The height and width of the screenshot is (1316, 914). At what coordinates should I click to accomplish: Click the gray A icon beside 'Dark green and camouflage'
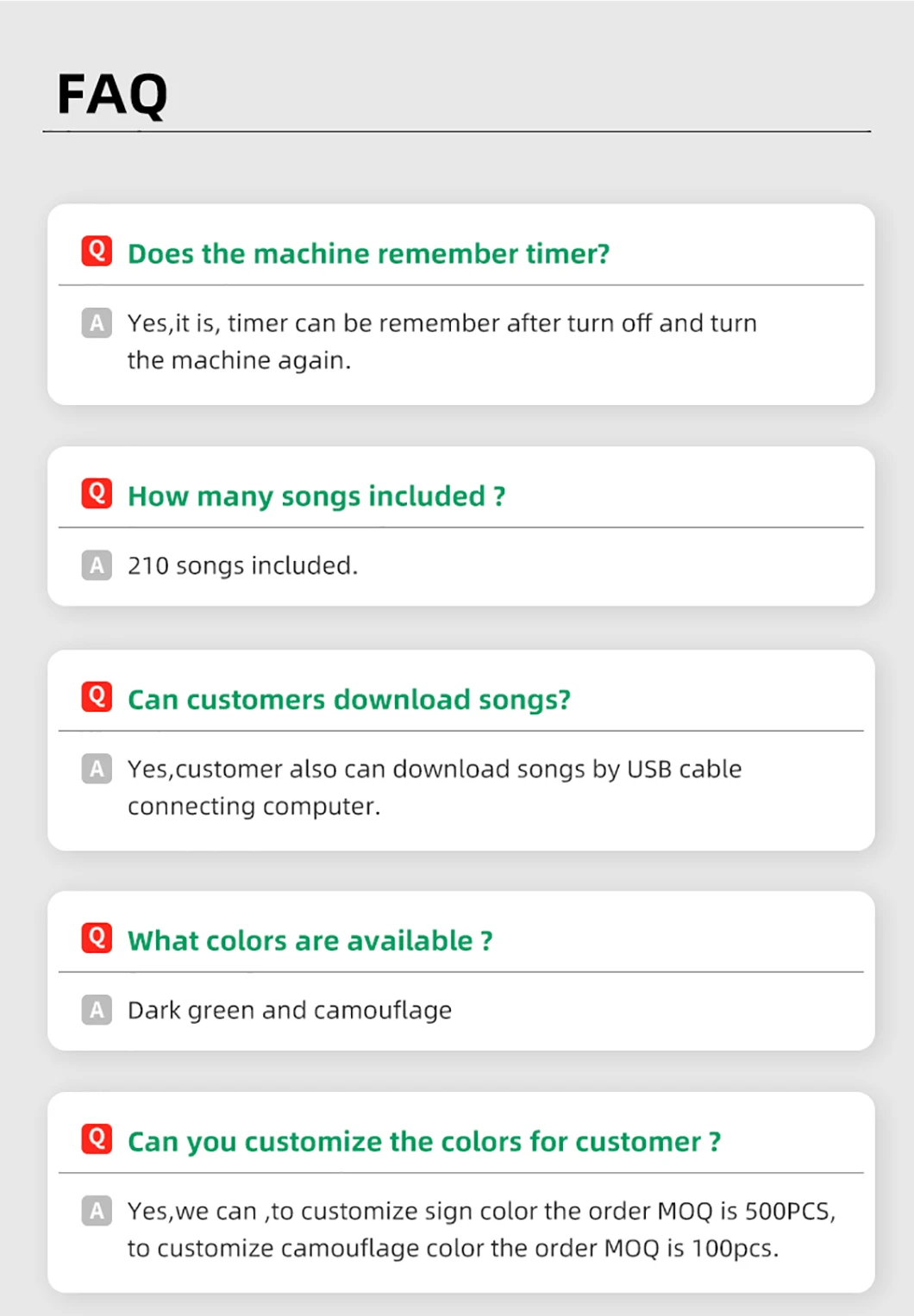click(x=97, y=1010)
